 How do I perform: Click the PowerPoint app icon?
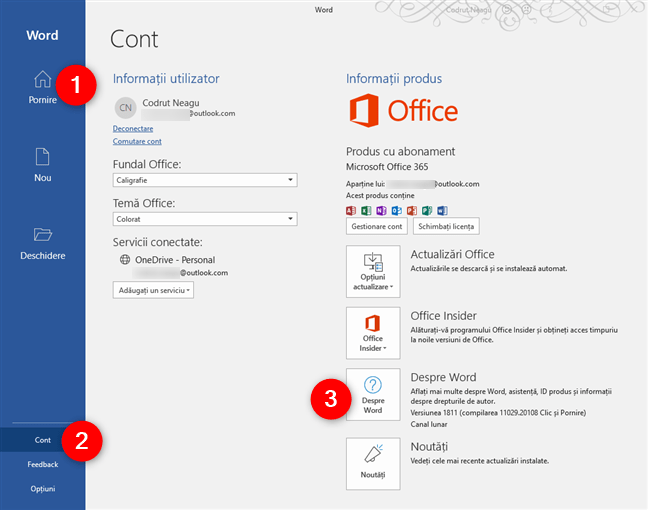[x=412, y=211]
